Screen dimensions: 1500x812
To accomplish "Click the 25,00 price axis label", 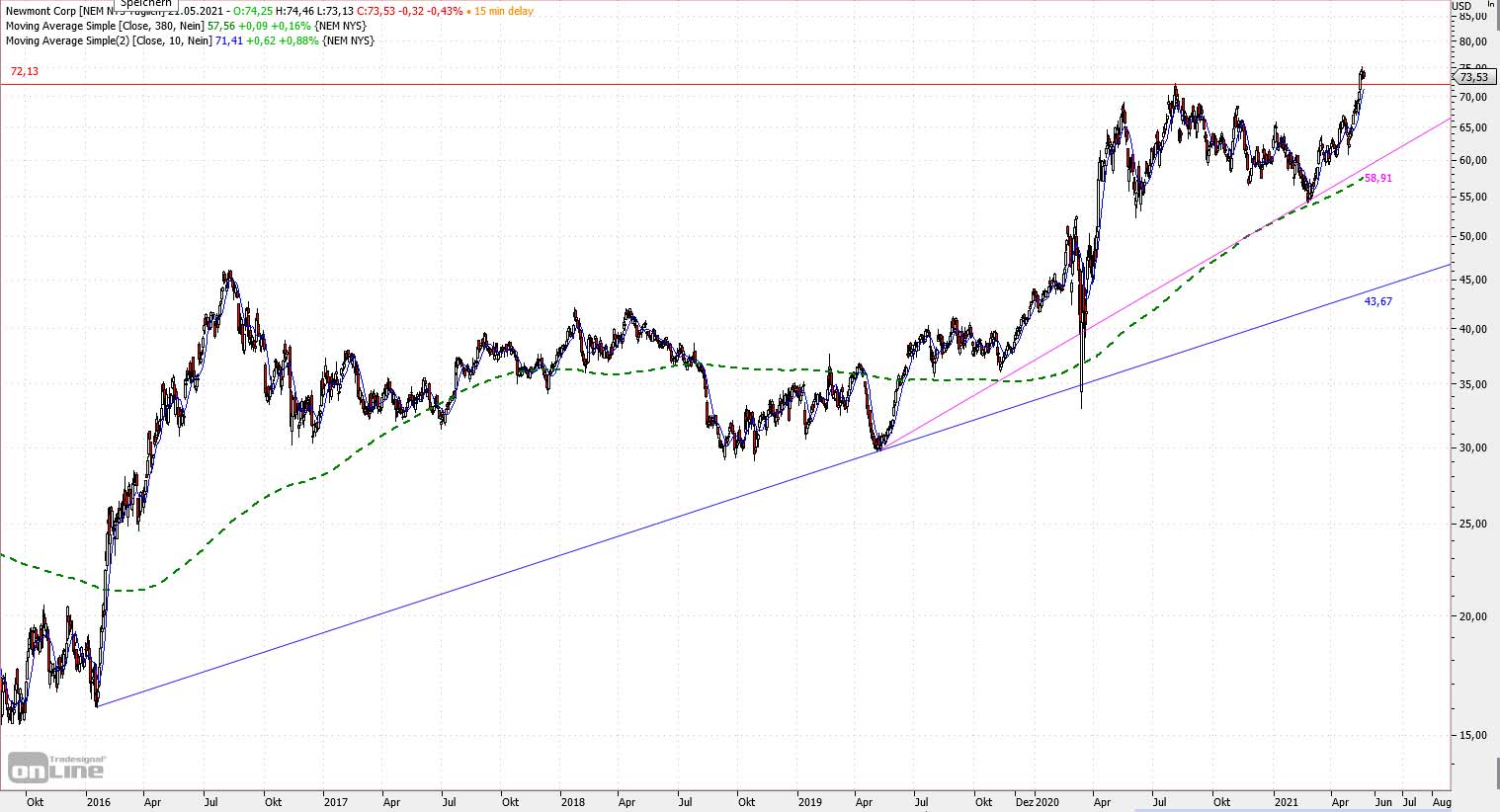I will tap(1473, 524).
